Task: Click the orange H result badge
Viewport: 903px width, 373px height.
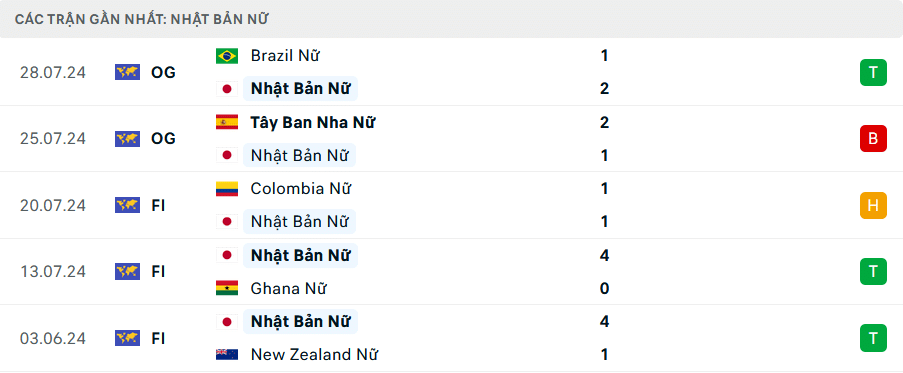Action: coord(873,205)
